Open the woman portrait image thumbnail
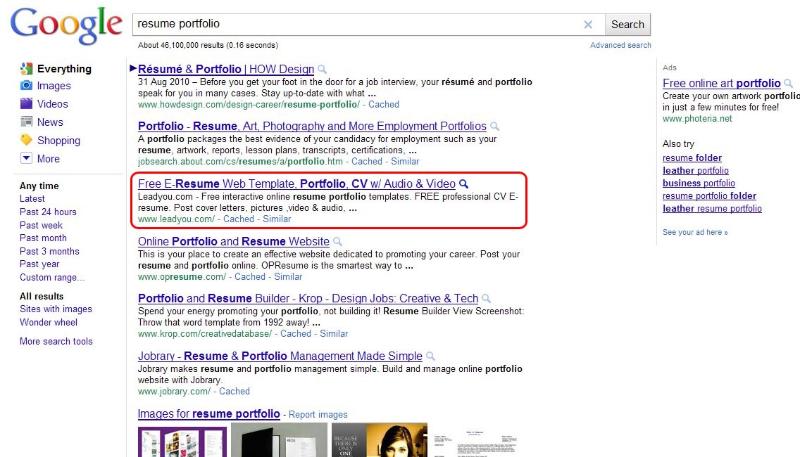 tap(379, 440)
